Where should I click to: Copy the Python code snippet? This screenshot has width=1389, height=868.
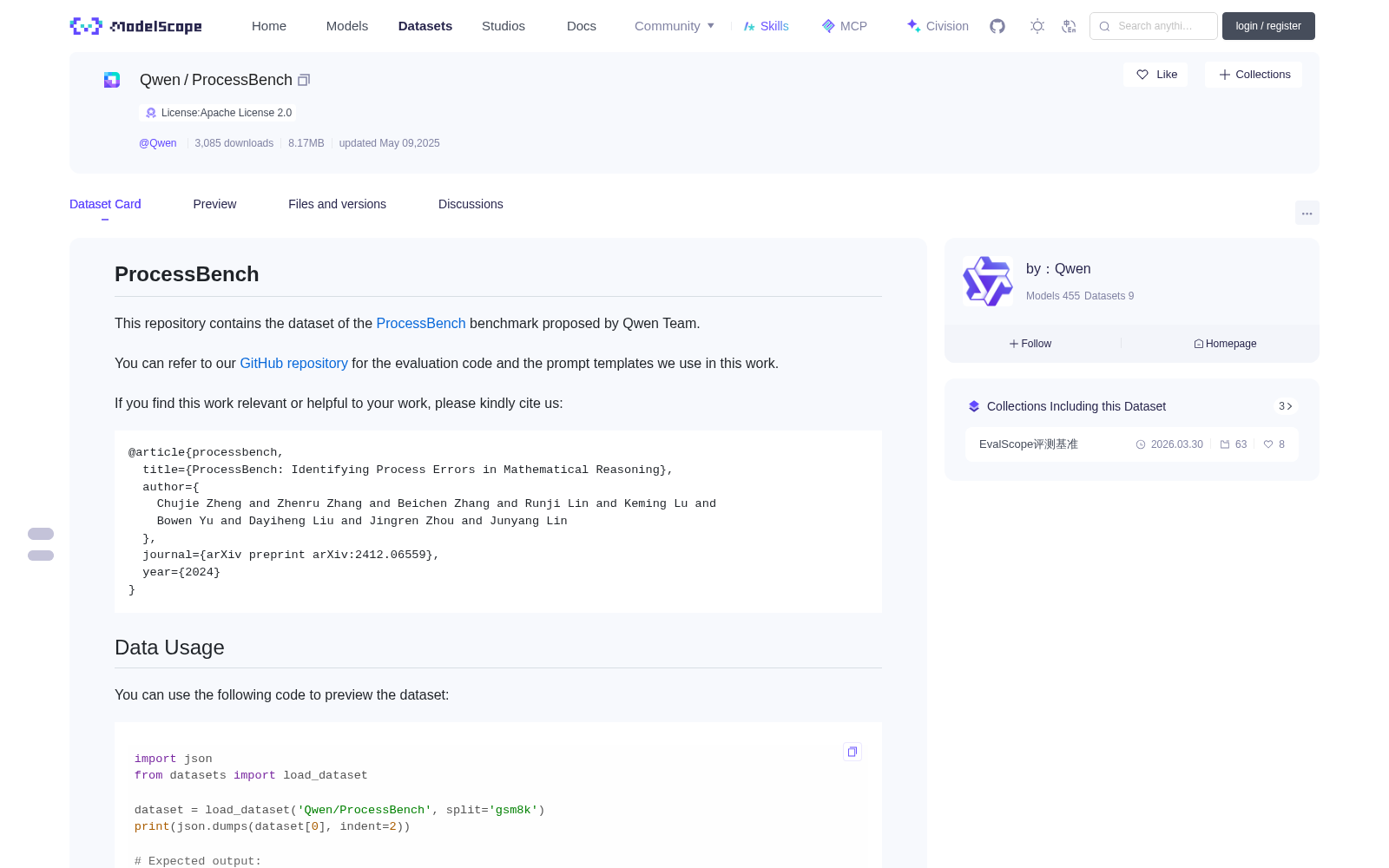pos(852,752)
